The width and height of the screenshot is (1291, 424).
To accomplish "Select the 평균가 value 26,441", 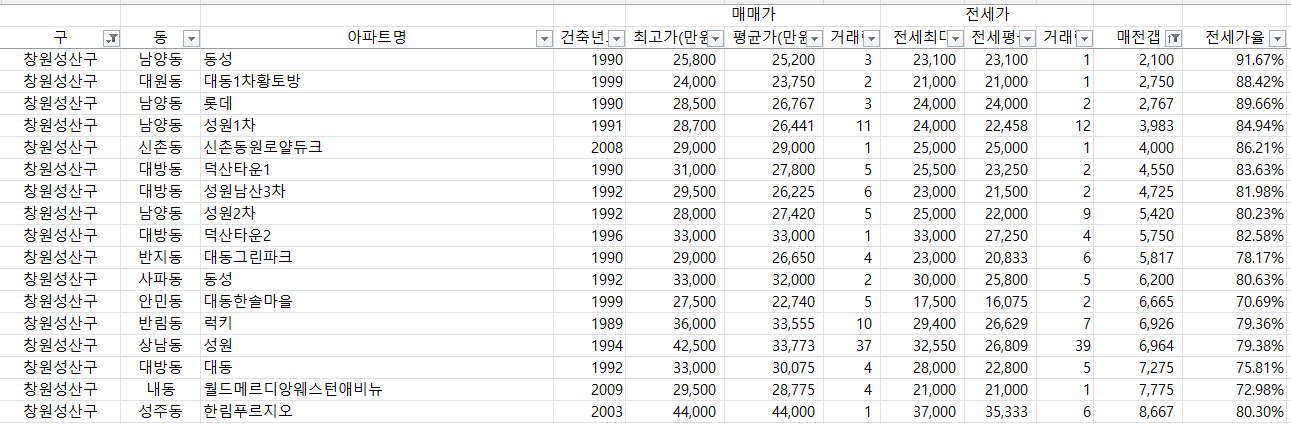I will point(773,125).
